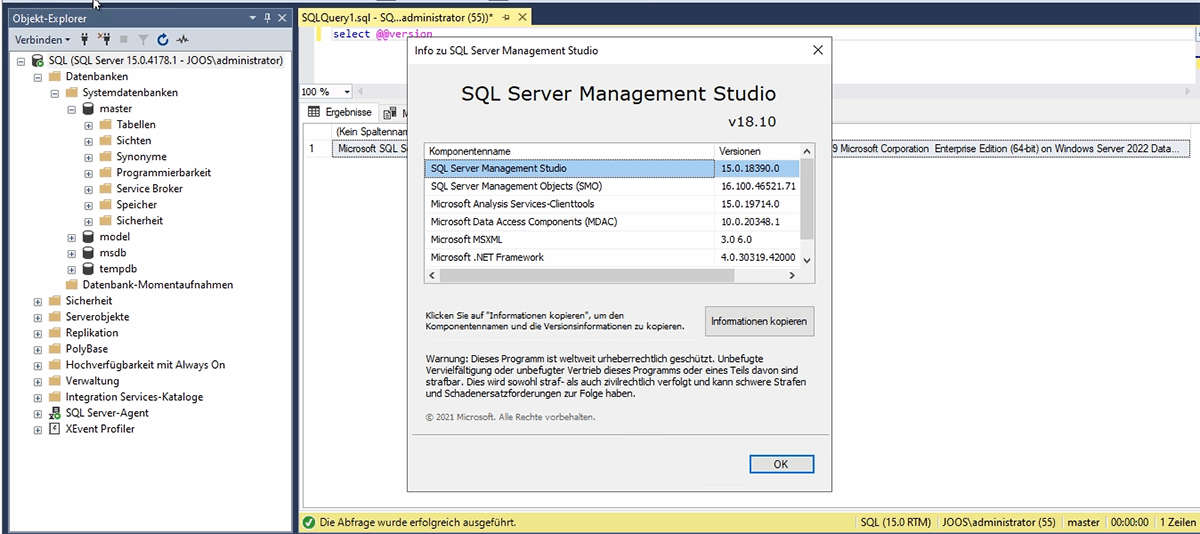The height and width of the screenshot is (534, 1200).
Task: Click the connect plug icon in Objekt-Explorer
Action: [x=85, y=40]
